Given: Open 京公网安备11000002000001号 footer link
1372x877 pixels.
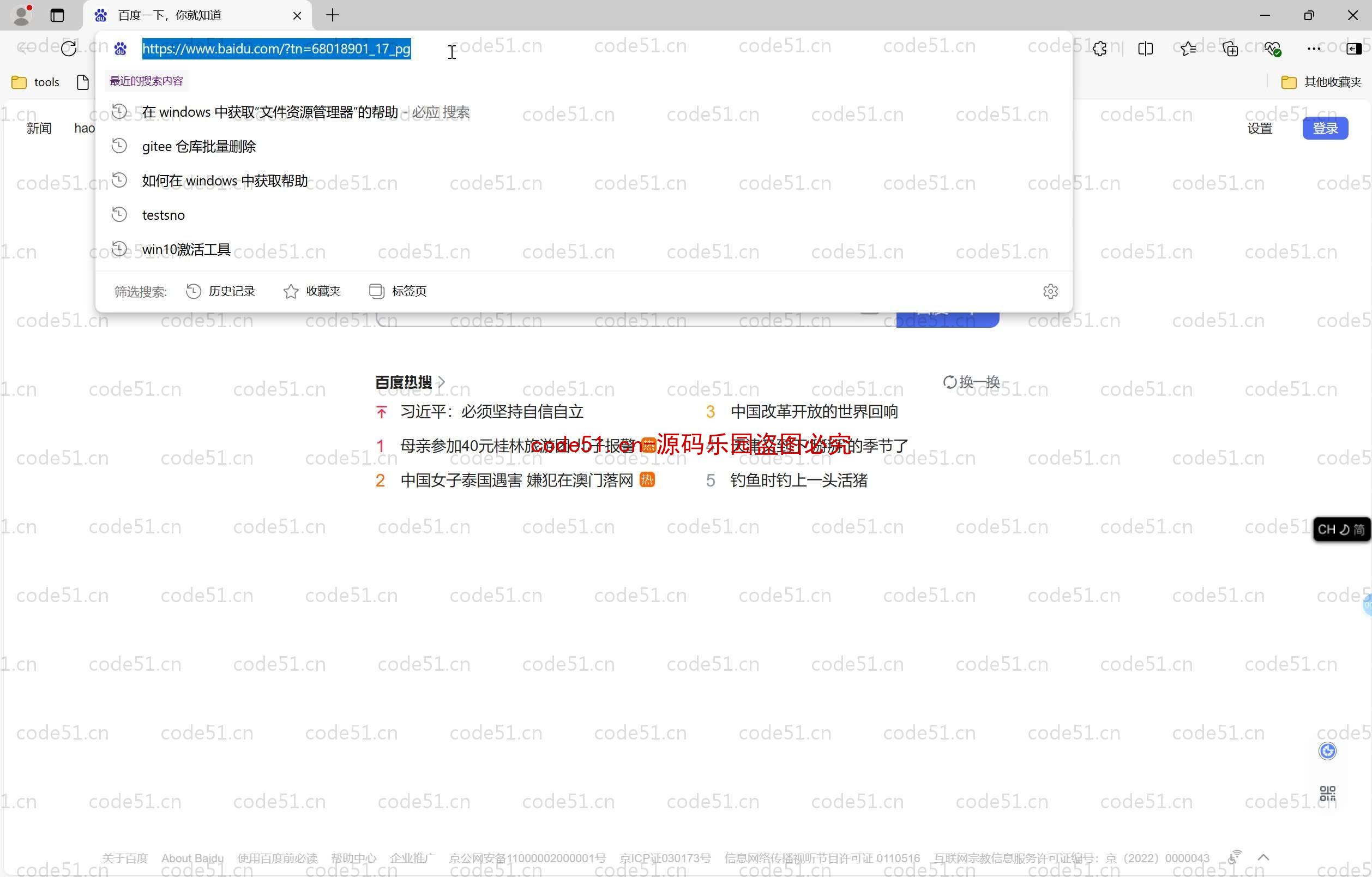Looking at the screenshot, I should point(527,858).
